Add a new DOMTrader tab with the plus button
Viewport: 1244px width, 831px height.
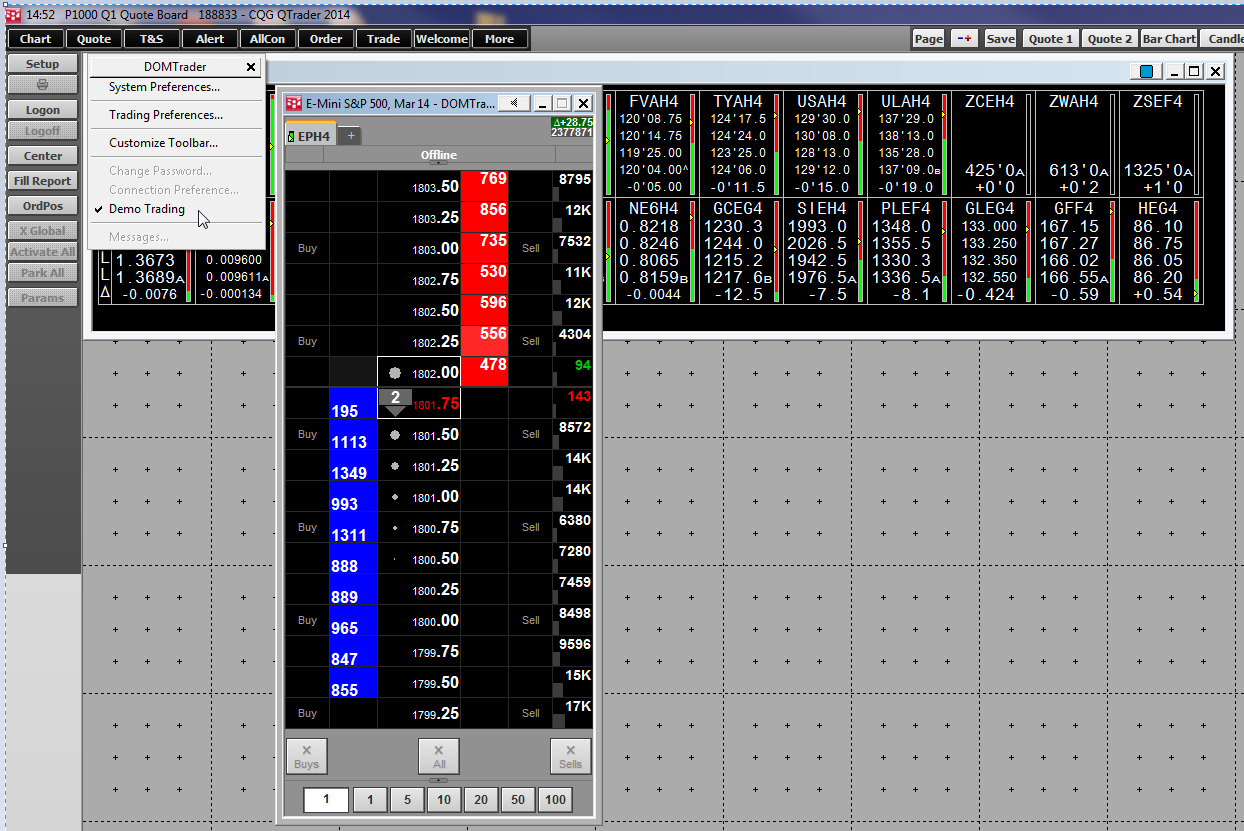pyautogui.click(x=351, y=136)
